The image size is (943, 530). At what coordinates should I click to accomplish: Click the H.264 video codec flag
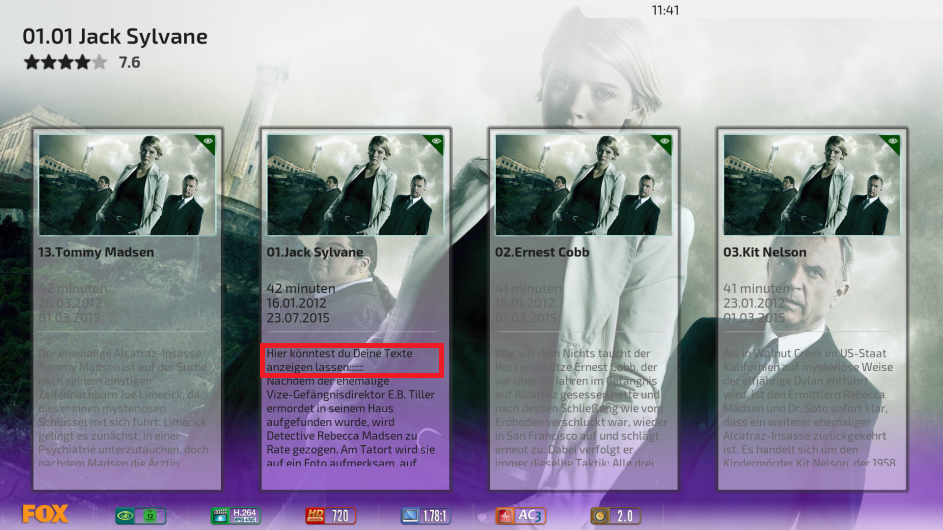[x=235, y=516]
